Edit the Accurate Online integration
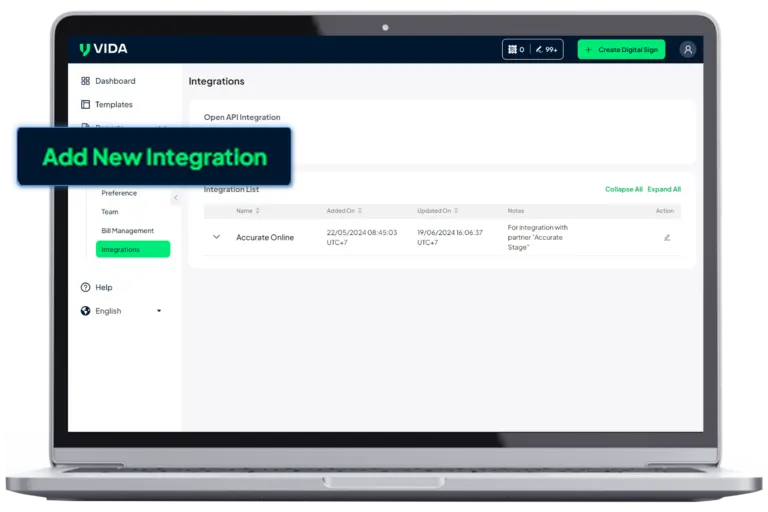This screenshot has width=768, height=512. point(667,238)
